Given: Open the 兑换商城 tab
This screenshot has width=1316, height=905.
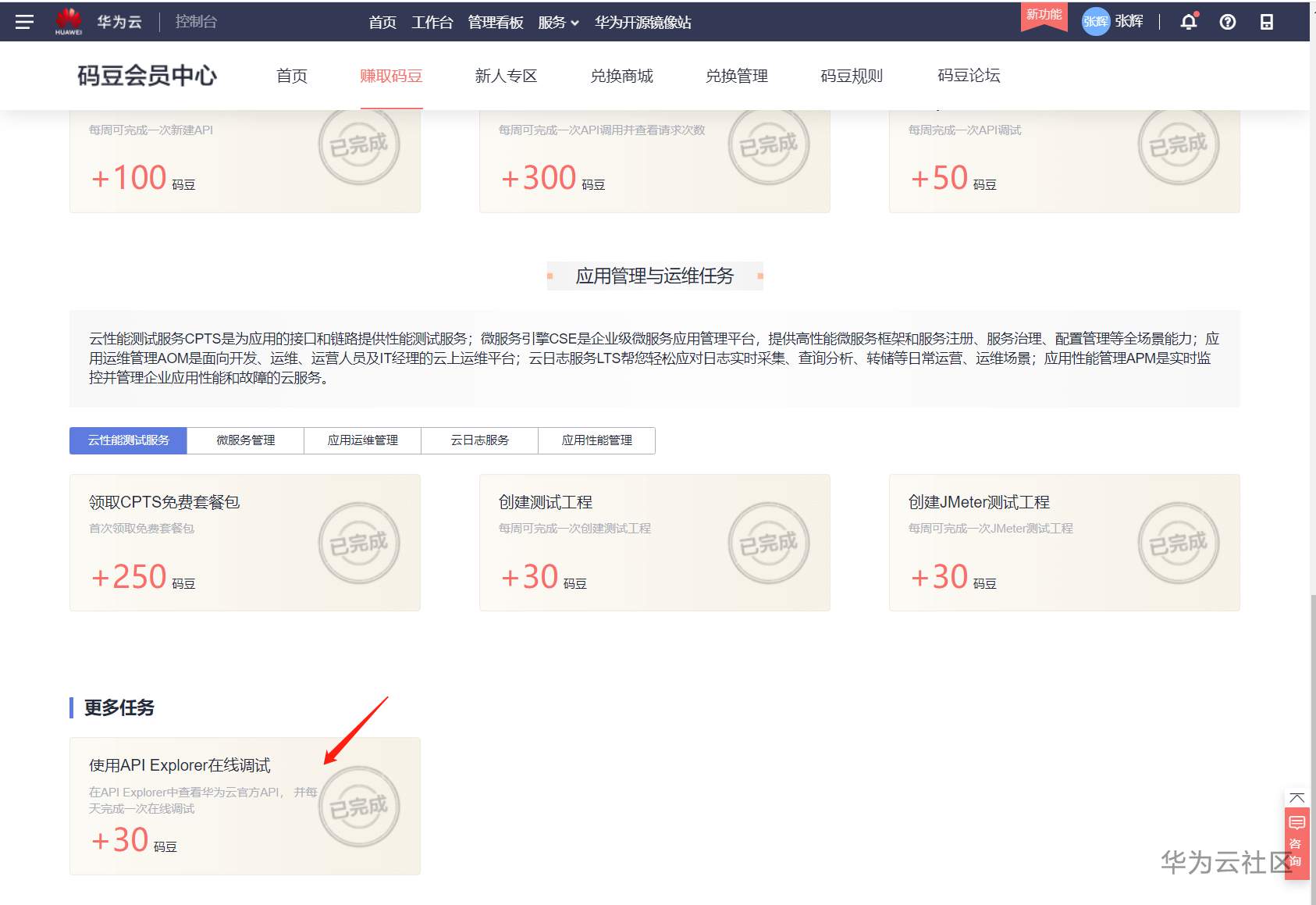Looking at the screenshot, I should point(621,76).
